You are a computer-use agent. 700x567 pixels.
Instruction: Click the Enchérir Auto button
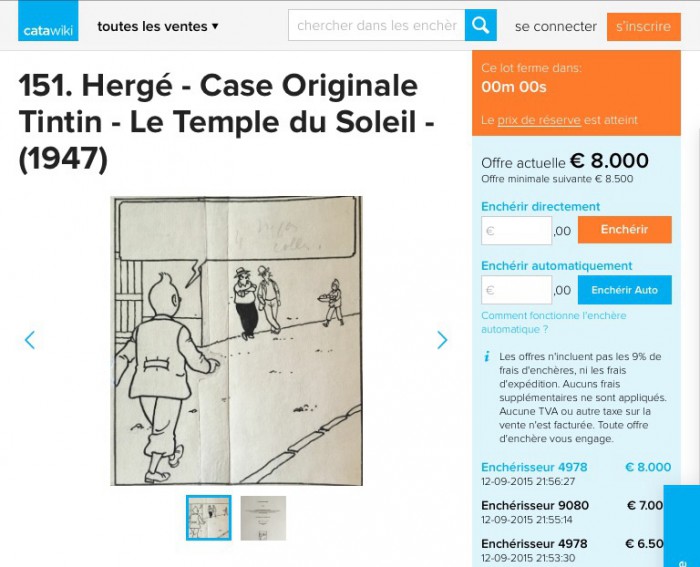point(625,290)
